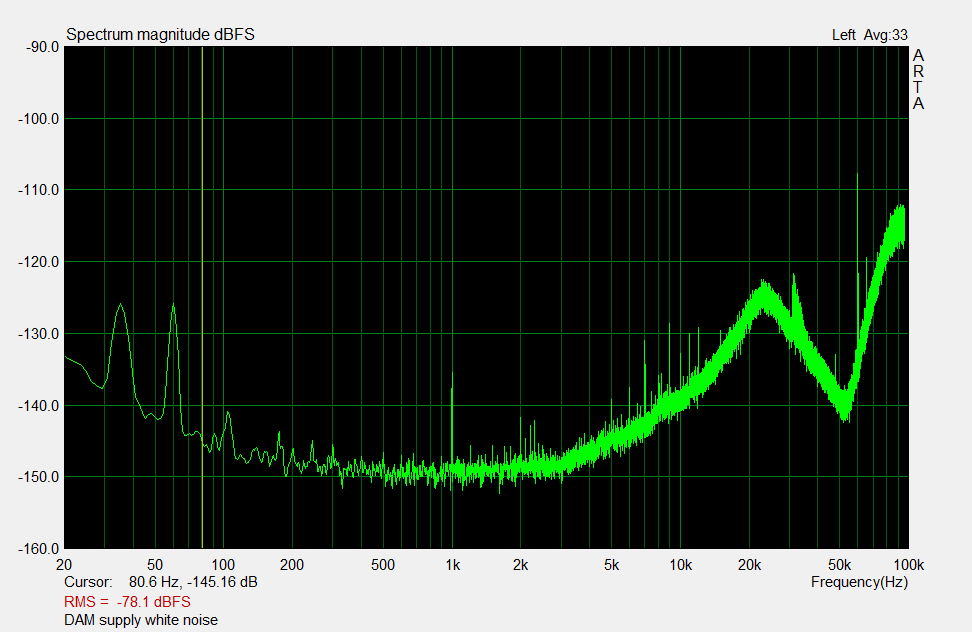Click the '10k' frequency axis label

[681, 565]
